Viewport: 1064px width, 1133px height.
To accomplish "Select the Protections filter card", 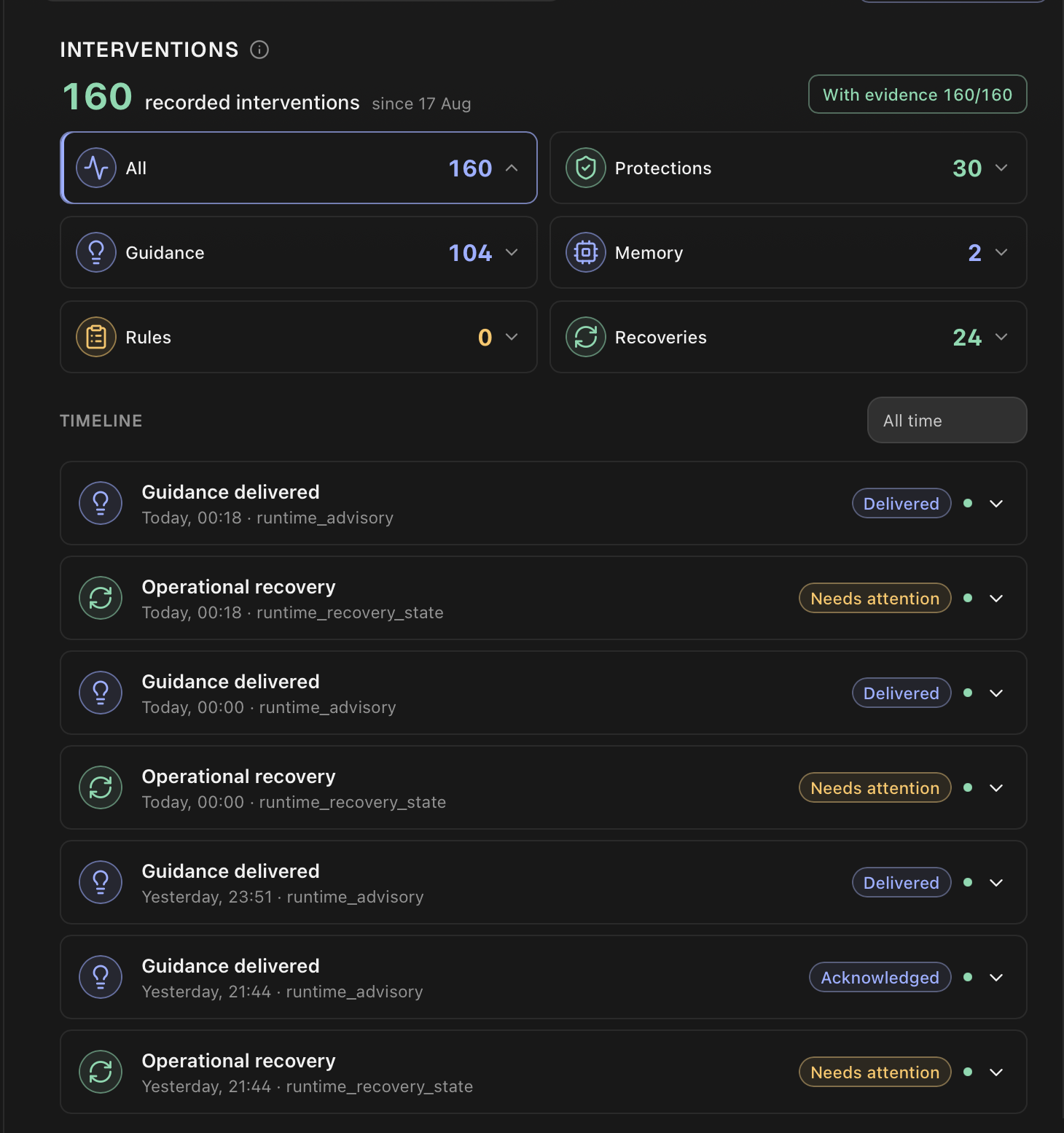I will pyautogui.click(x=788, y=168).
